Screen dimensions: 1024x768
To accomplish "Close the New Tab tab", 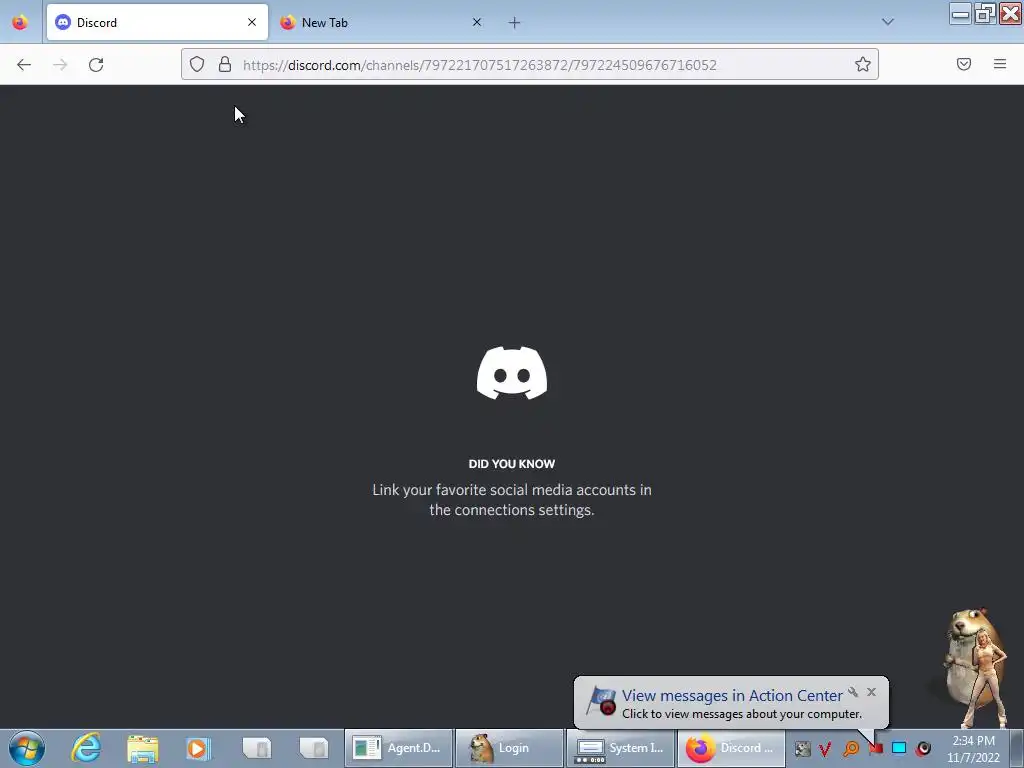I will pos(477,22).
